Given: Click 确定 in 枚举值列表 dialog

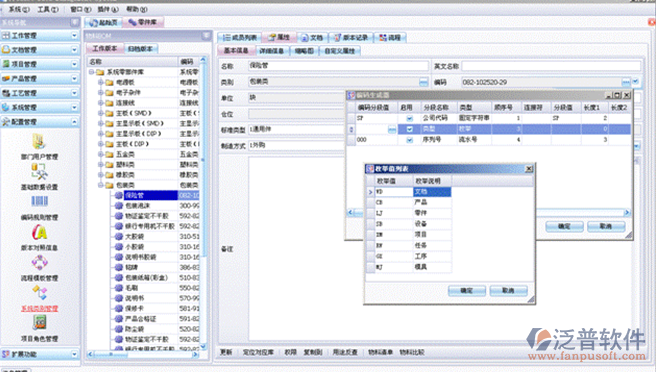Looking at the screenshot, I should [x=466, y=291].
